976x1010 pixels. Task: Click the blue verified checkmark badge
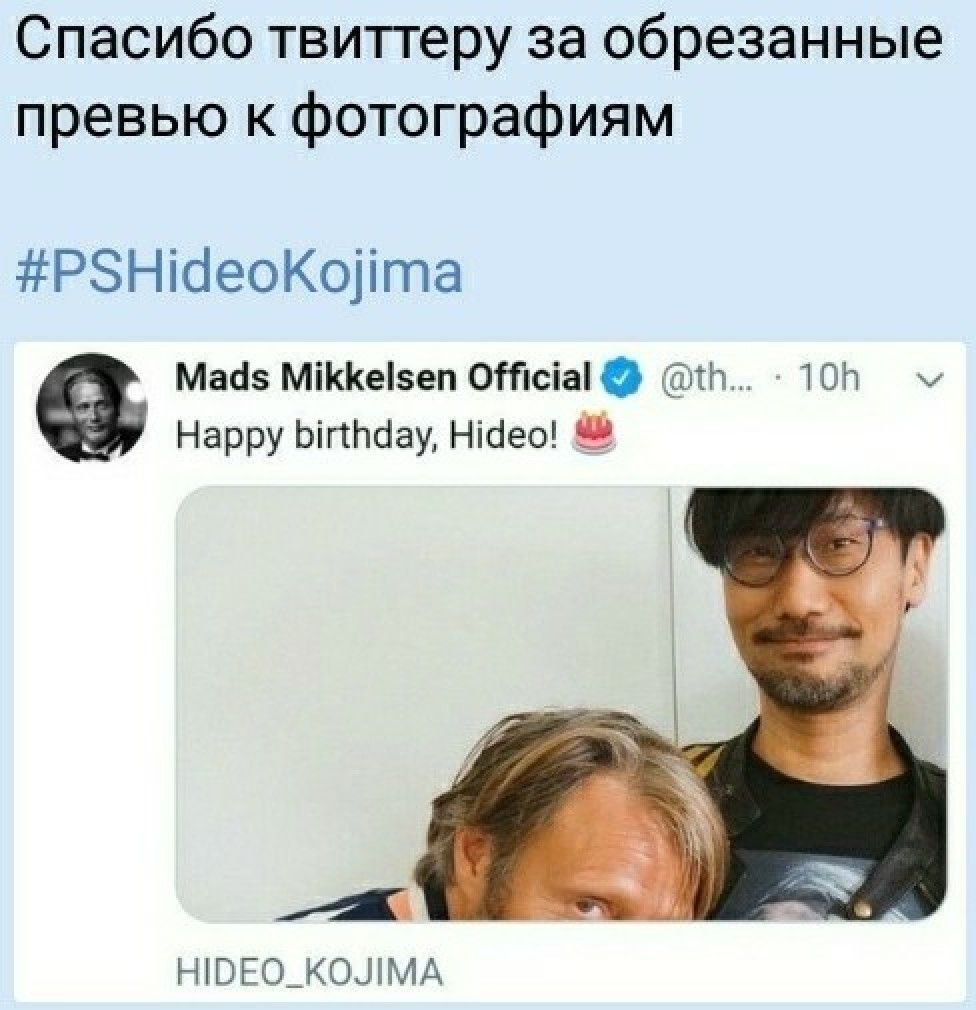pyautogui.click(x=622, y=377)
